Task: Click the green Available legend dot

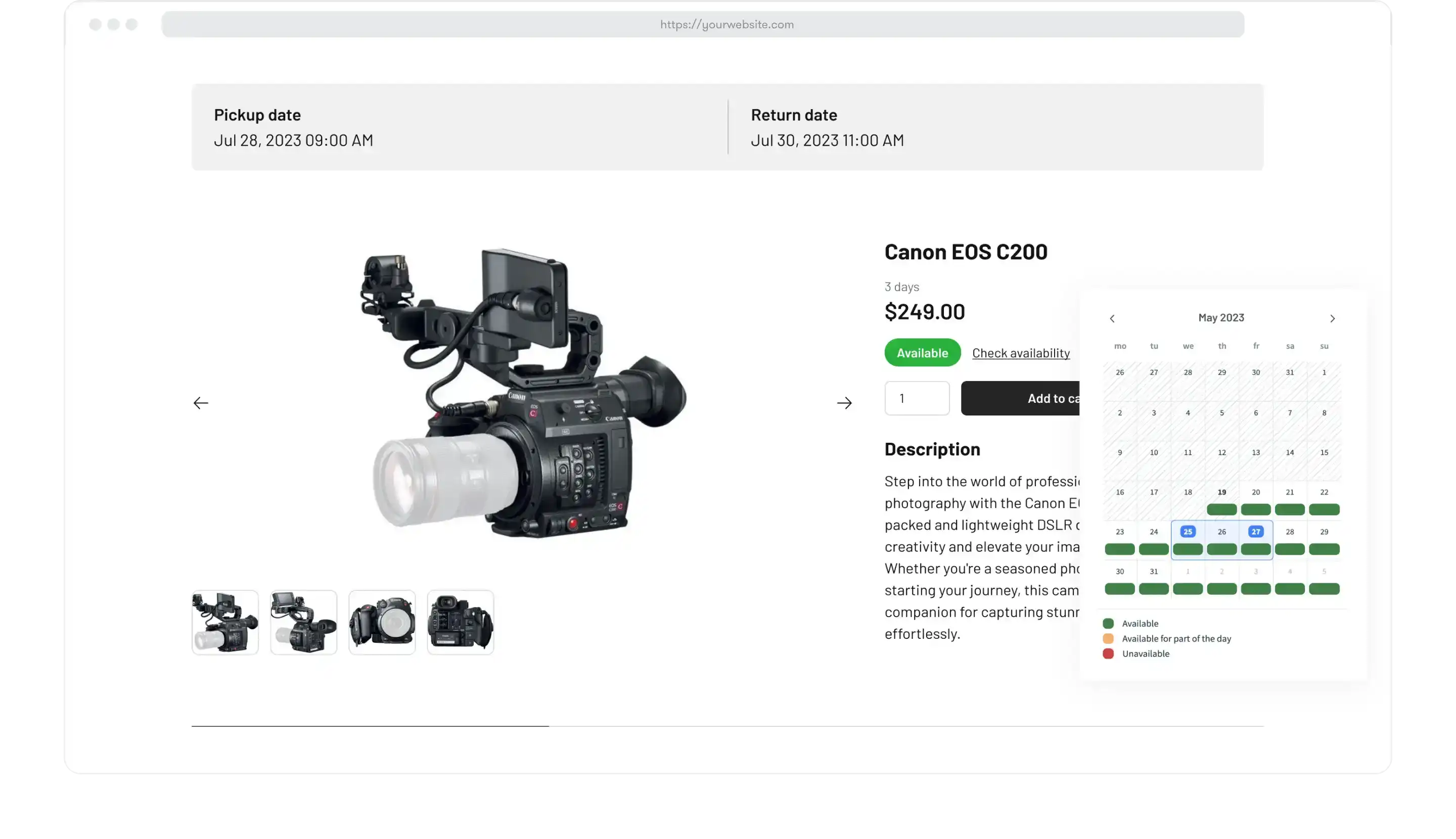Action: [1108, 623]
